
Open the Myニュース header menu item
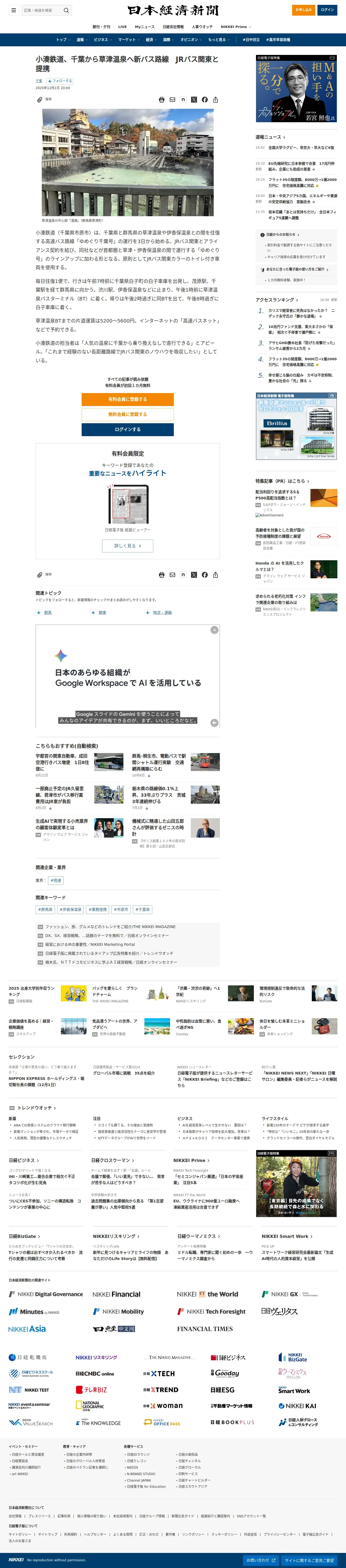point(144,27)
